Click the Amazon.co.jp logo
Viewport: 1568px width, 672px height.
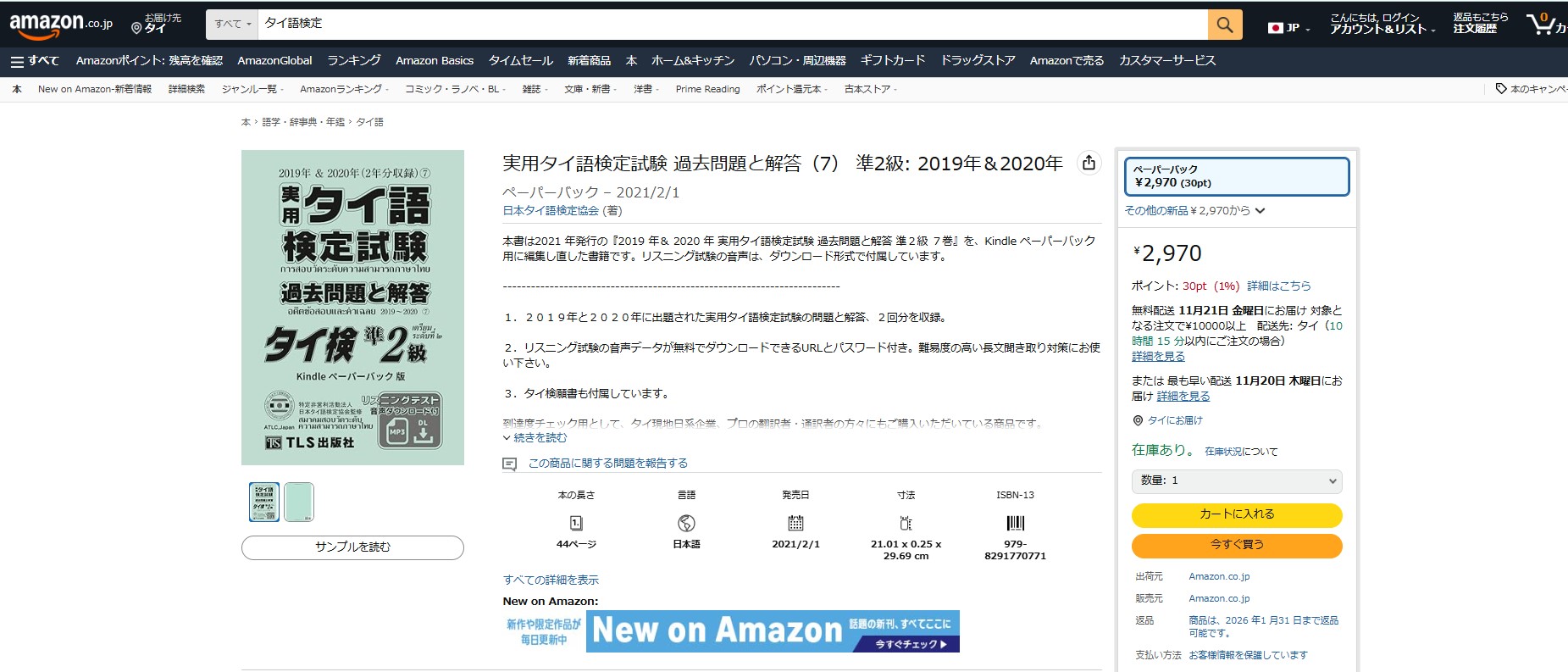(x=61, y=25)
